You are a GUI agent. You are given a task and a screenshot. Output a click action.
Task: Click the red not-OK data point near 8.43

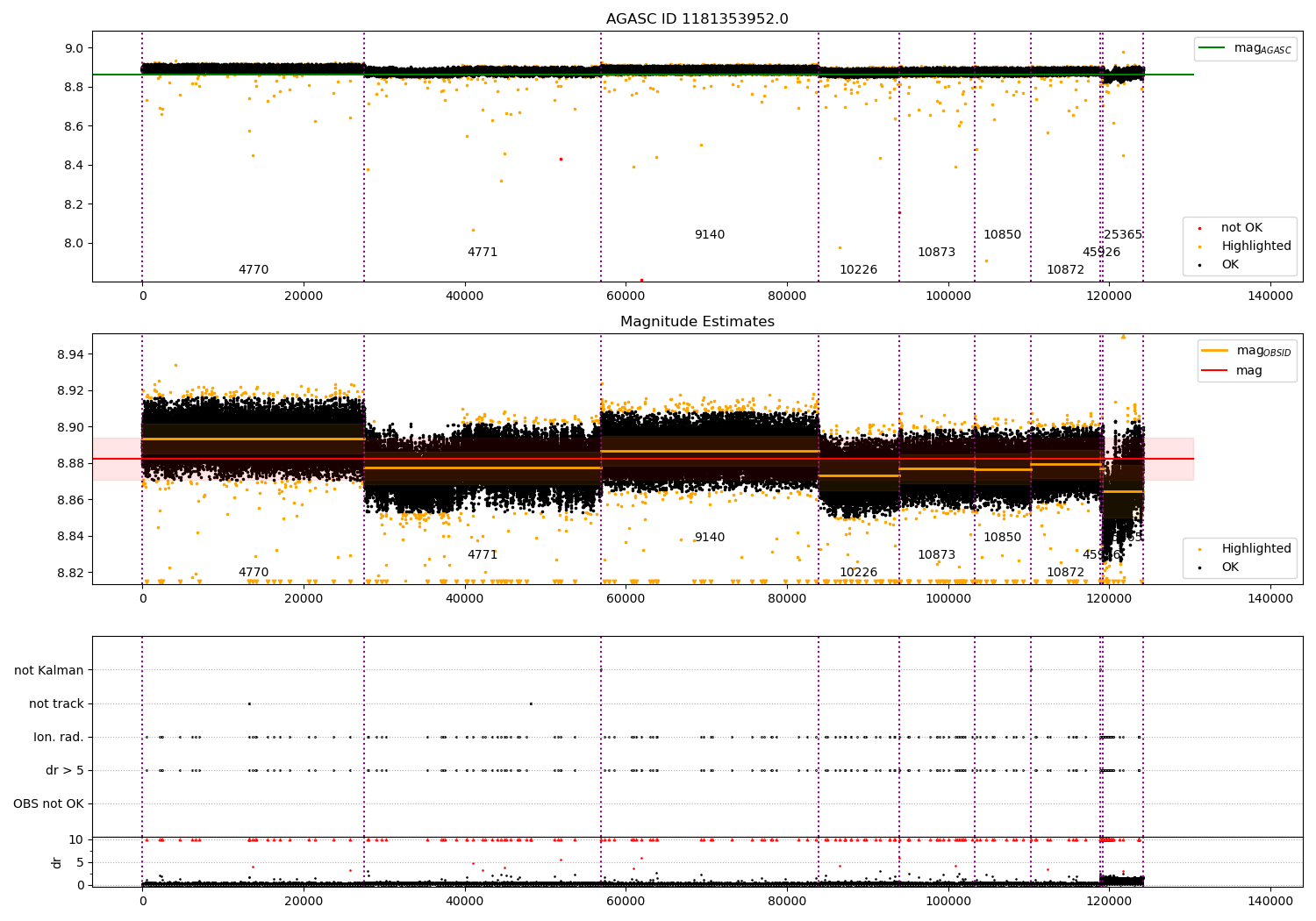[561, 159]
